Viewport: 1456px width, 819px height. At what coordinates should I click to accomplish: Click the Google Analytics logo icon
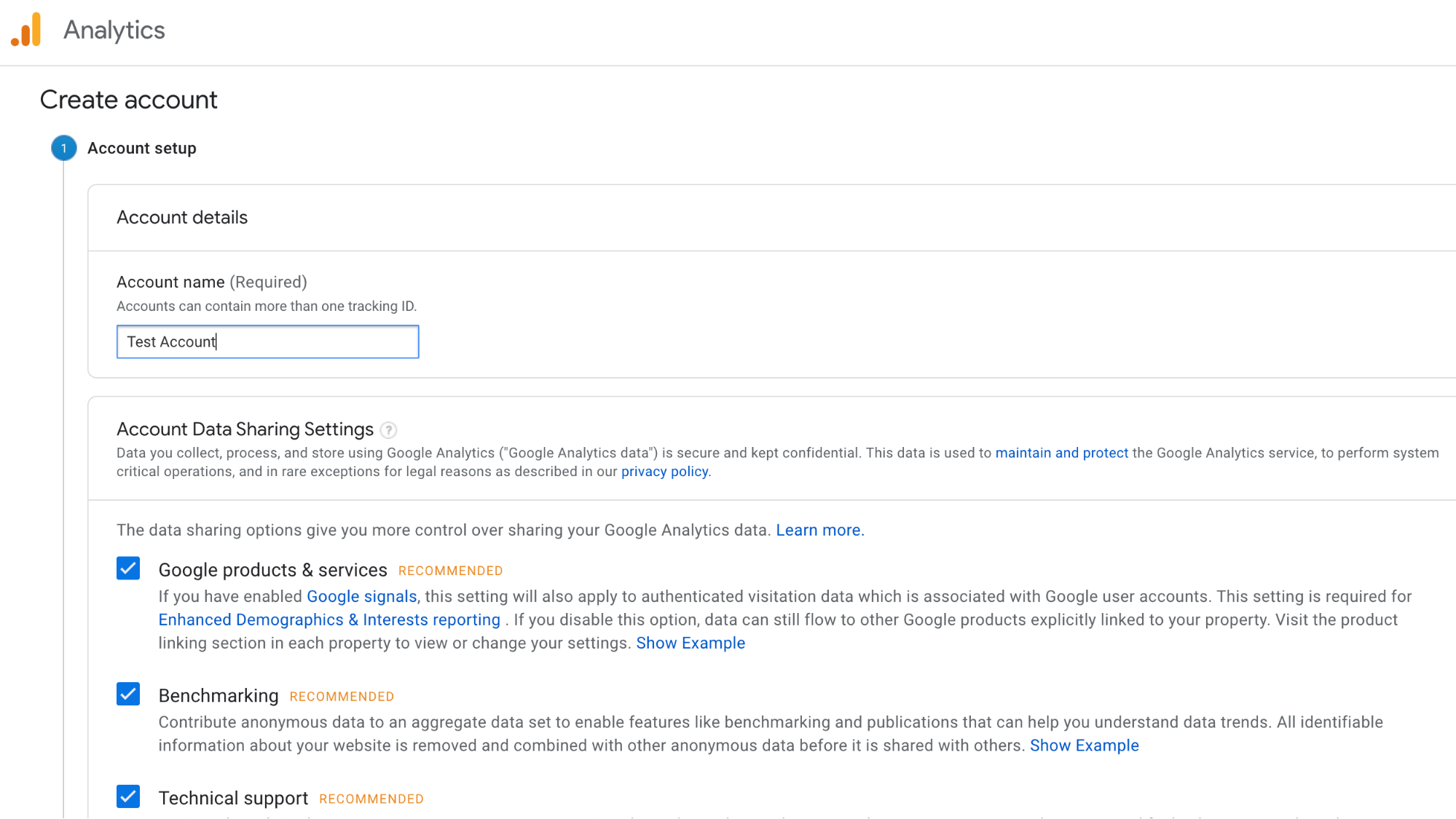click(26, 30)
